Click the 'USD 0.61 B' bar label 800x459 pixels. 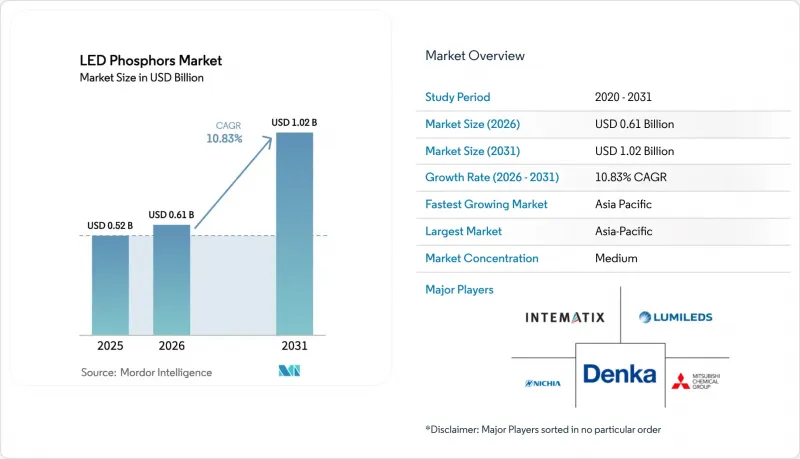click(171, 215)
